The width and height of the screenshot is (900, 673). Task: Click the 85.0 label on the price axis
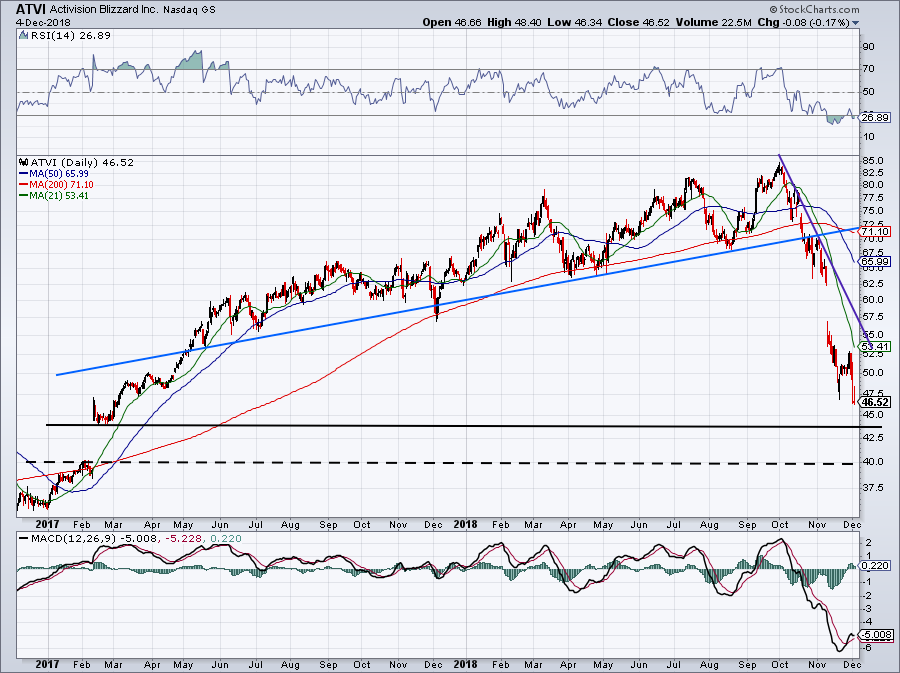click(x=872, y=160)
